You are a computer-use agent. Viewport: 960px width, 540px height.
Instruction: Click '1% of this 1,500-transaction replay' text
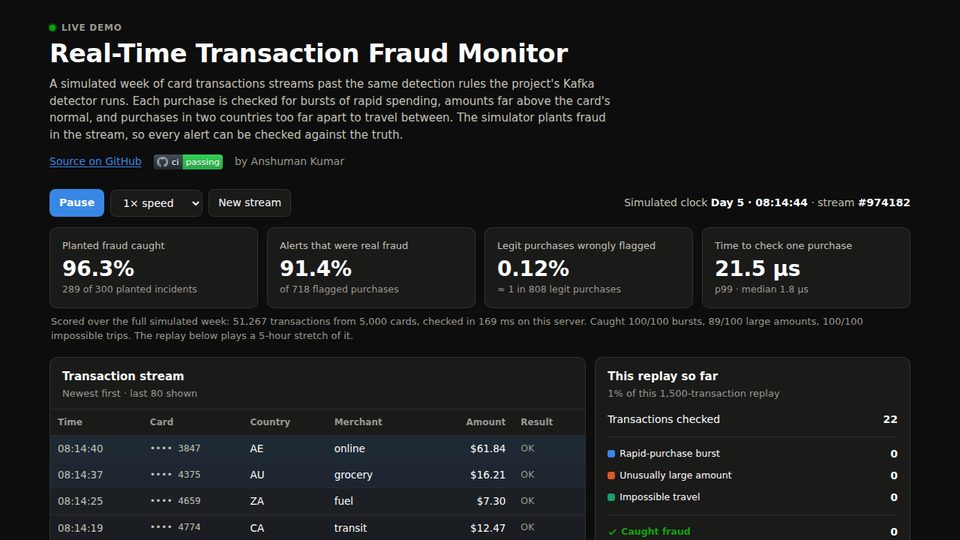(x=694, y=394)
